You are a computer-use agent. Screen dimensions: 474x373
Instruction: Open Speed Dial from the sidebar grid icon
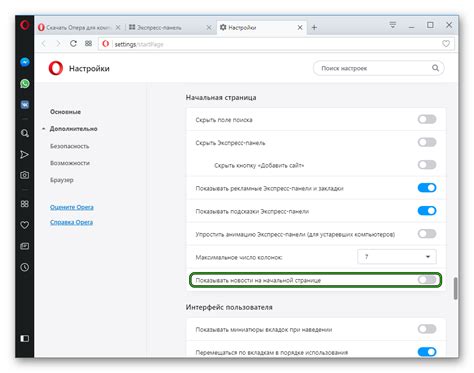25,204
